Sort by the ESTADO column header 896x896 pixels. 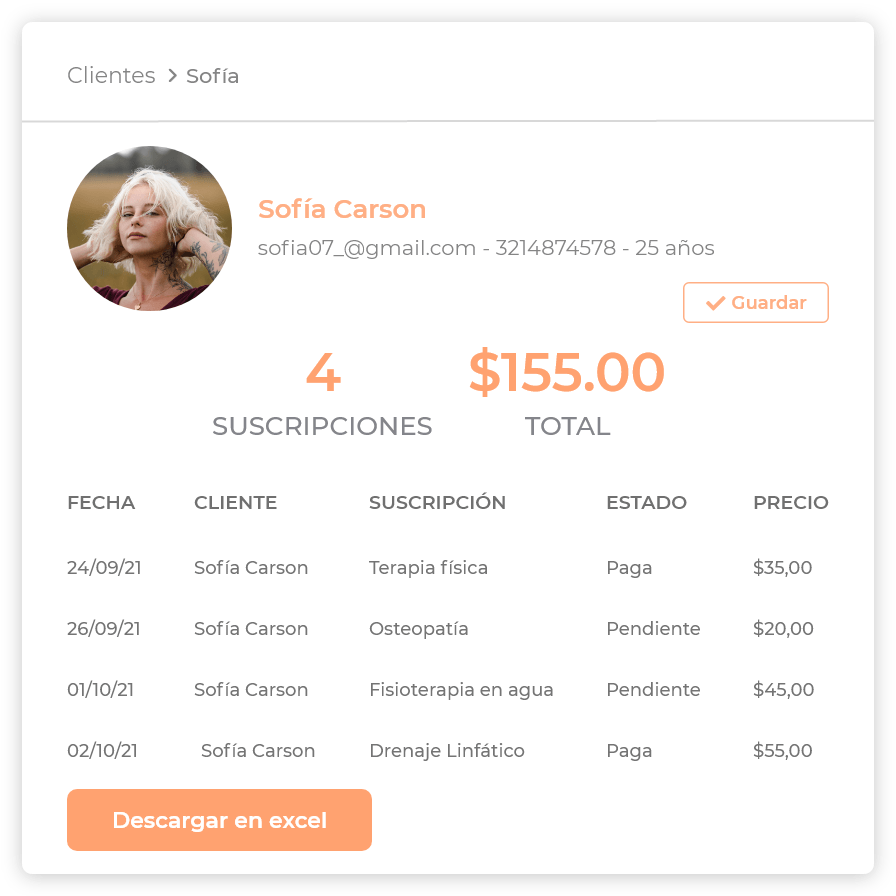click(x=646, y=503)
